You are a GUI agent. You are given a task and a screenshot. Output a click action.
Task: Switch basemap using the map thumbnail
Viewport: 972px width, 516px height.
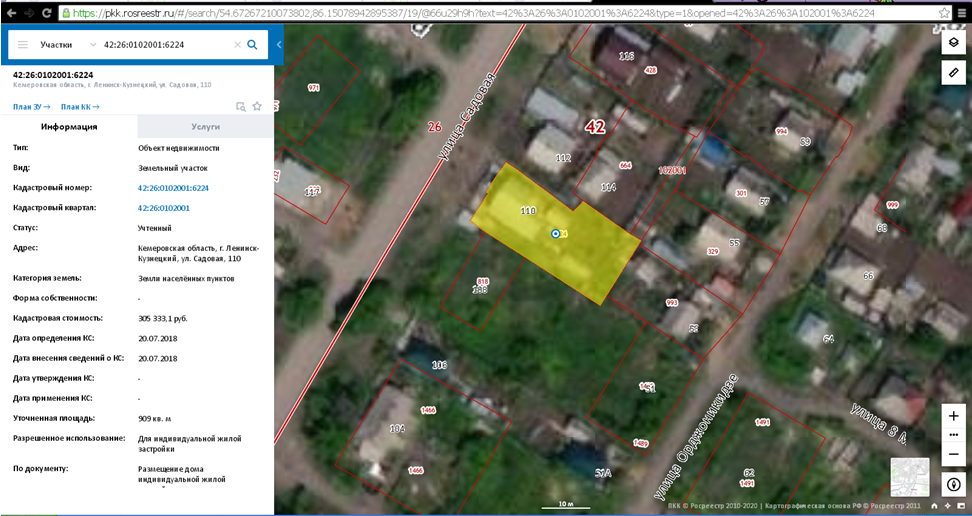coord(910,477)
